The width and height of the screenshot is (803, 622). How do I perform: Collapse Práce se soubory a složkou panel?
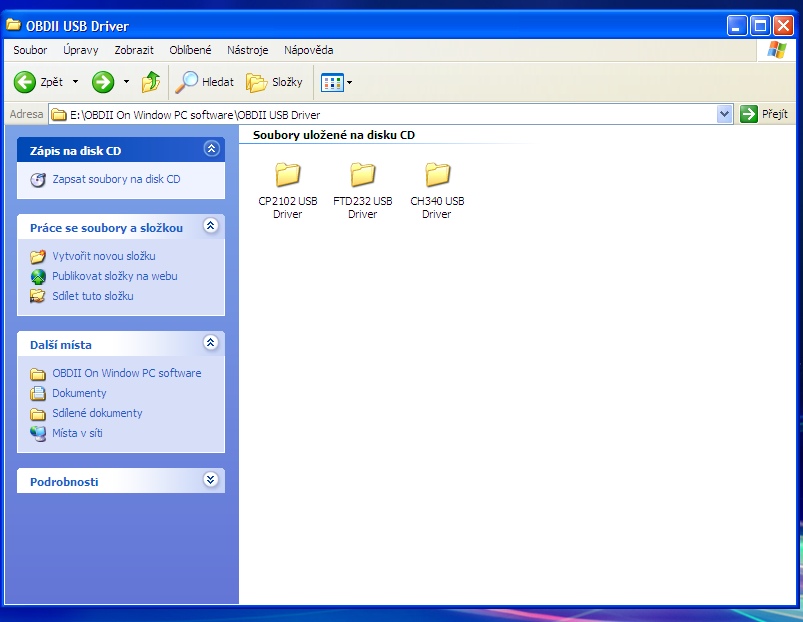coord(210,226)
